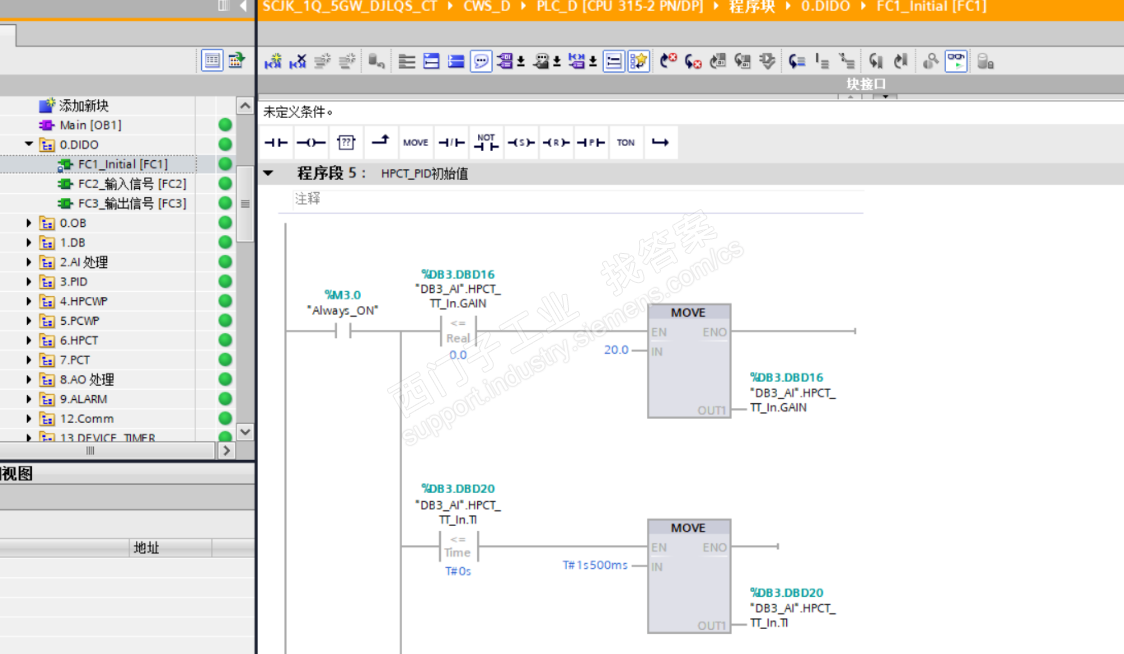This screenshot has height=654, width=1124.
Task: Select 5.PCWP folder in tree
Action: [x=80, y=321]
